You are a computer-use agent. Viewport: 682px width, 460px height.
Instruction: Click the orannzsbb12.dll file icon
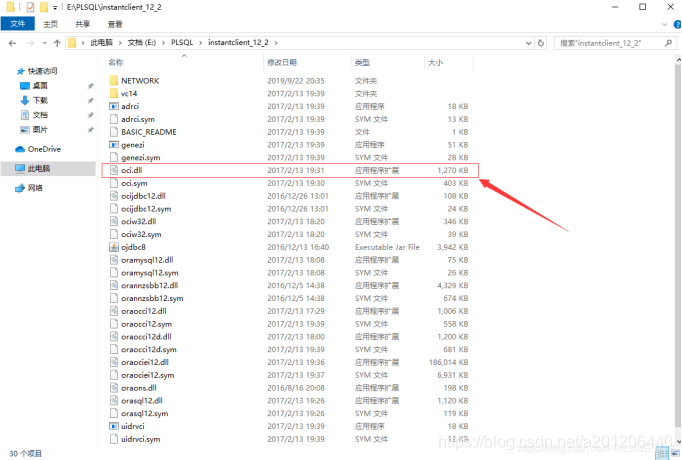click(114, 285)
